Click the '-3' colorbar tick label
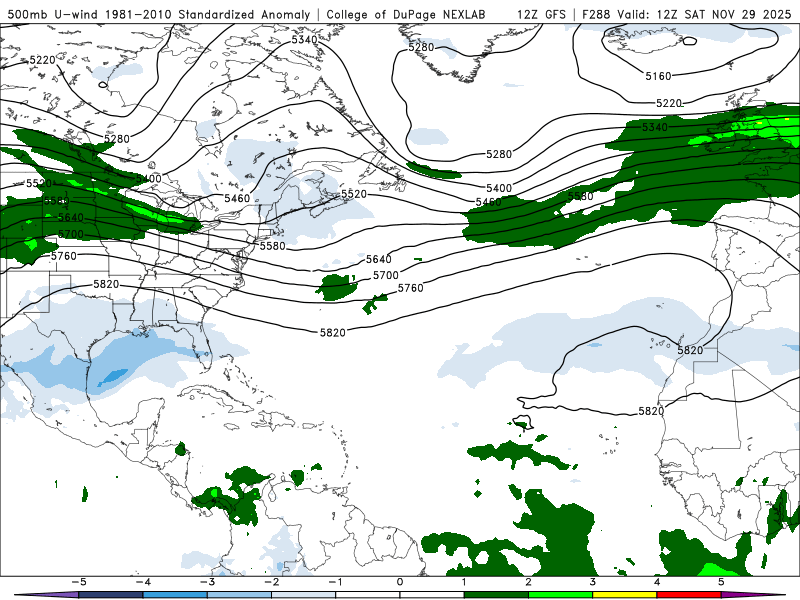Image resolution: width=800 pixels, height=600 pixels. point(207,582)
